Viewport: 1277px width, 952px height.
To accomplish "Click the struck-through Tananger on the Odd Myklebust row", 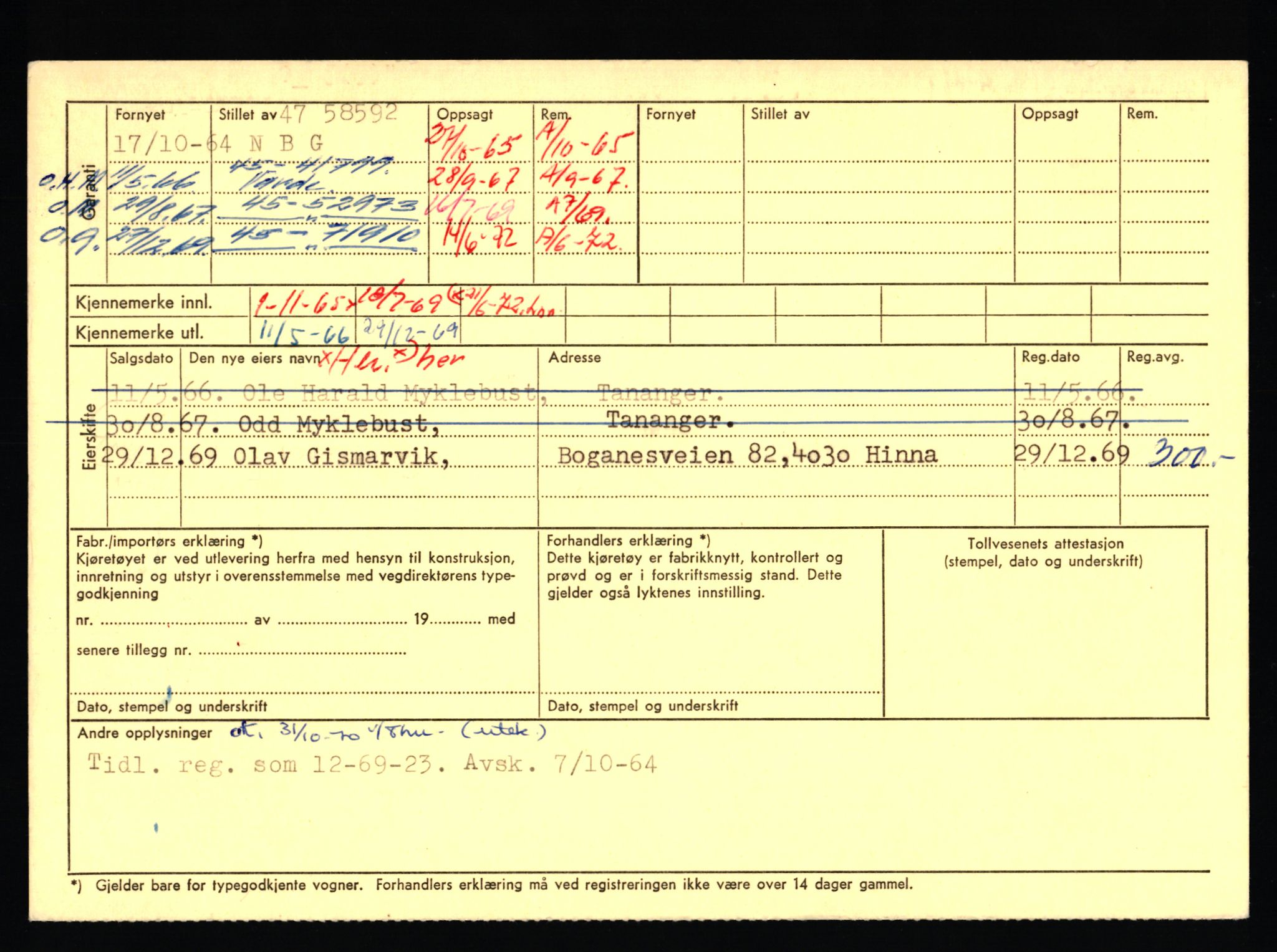I will (x=670, y=420).
